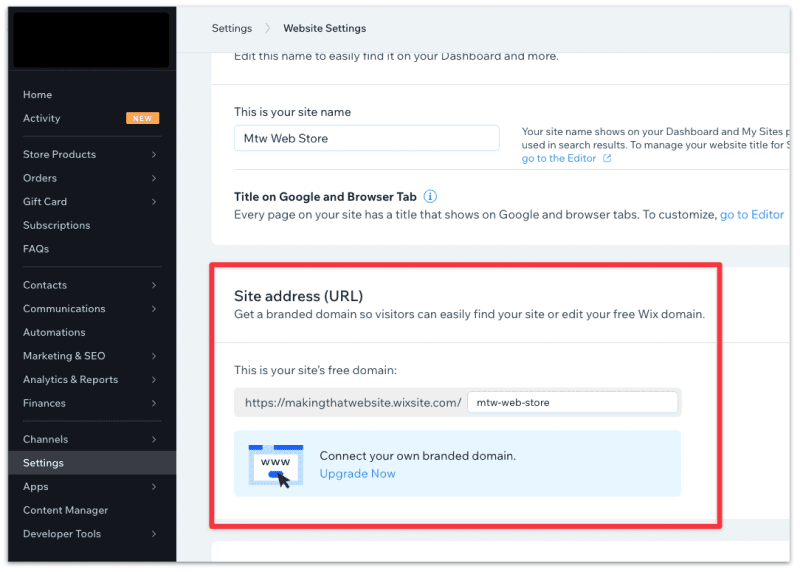Expand the Orders submenu arrow
The width and height of the screenshot is (800, 572).
[154, 178]
